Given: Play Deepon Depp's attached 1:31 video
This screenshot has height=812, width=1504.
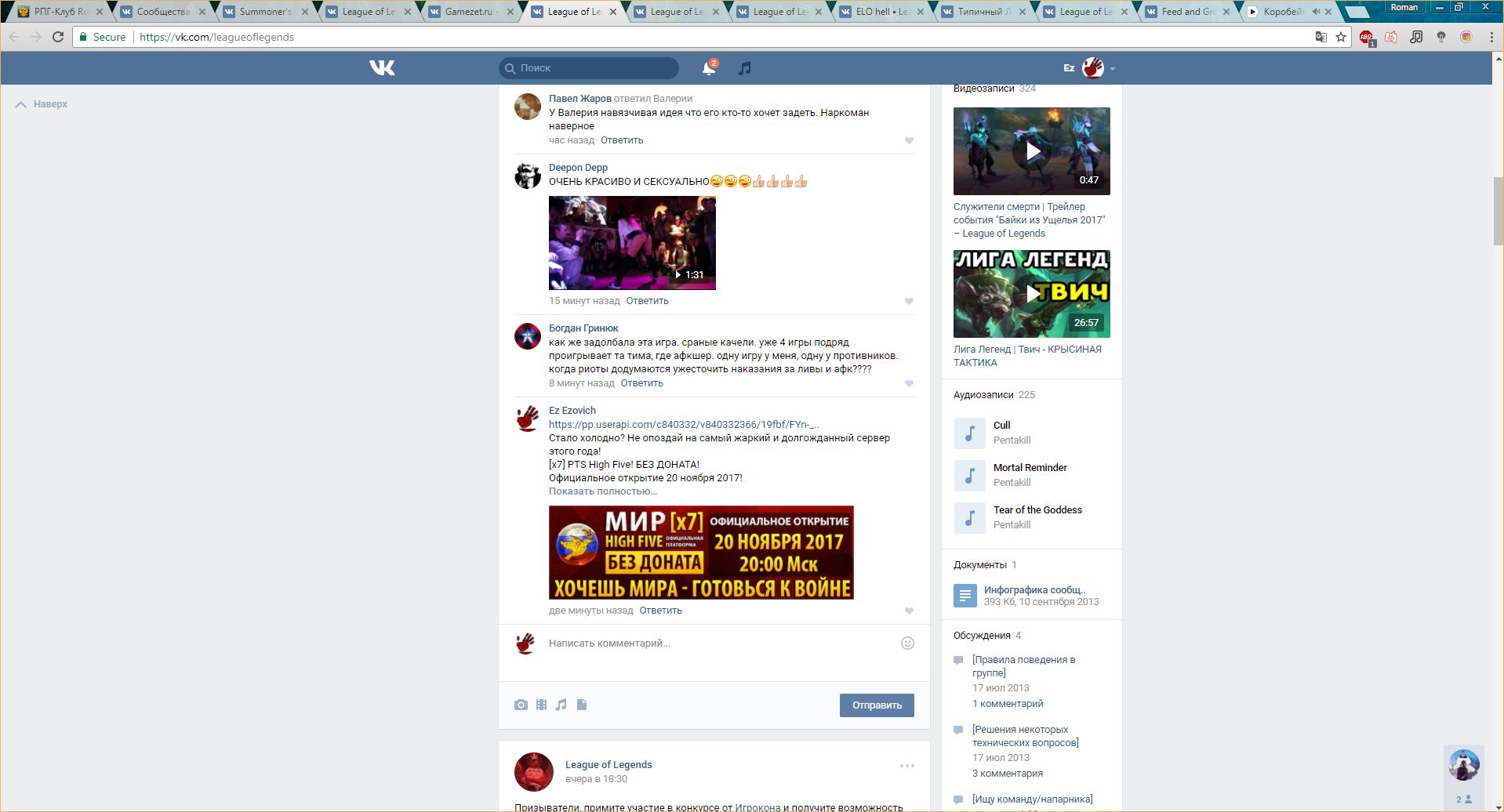Looking at the screenshot, I should coord(632,243).
